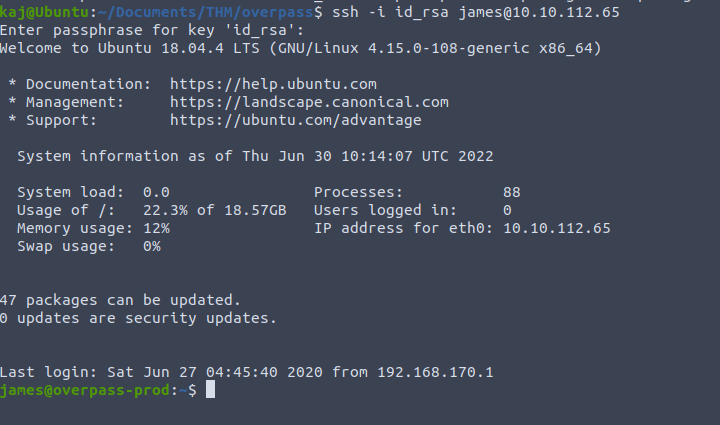The width and height of the screenshot is (720, 425).
Task: Click the ~/Documents/THM/overpass path text
Action: [205, 12]
